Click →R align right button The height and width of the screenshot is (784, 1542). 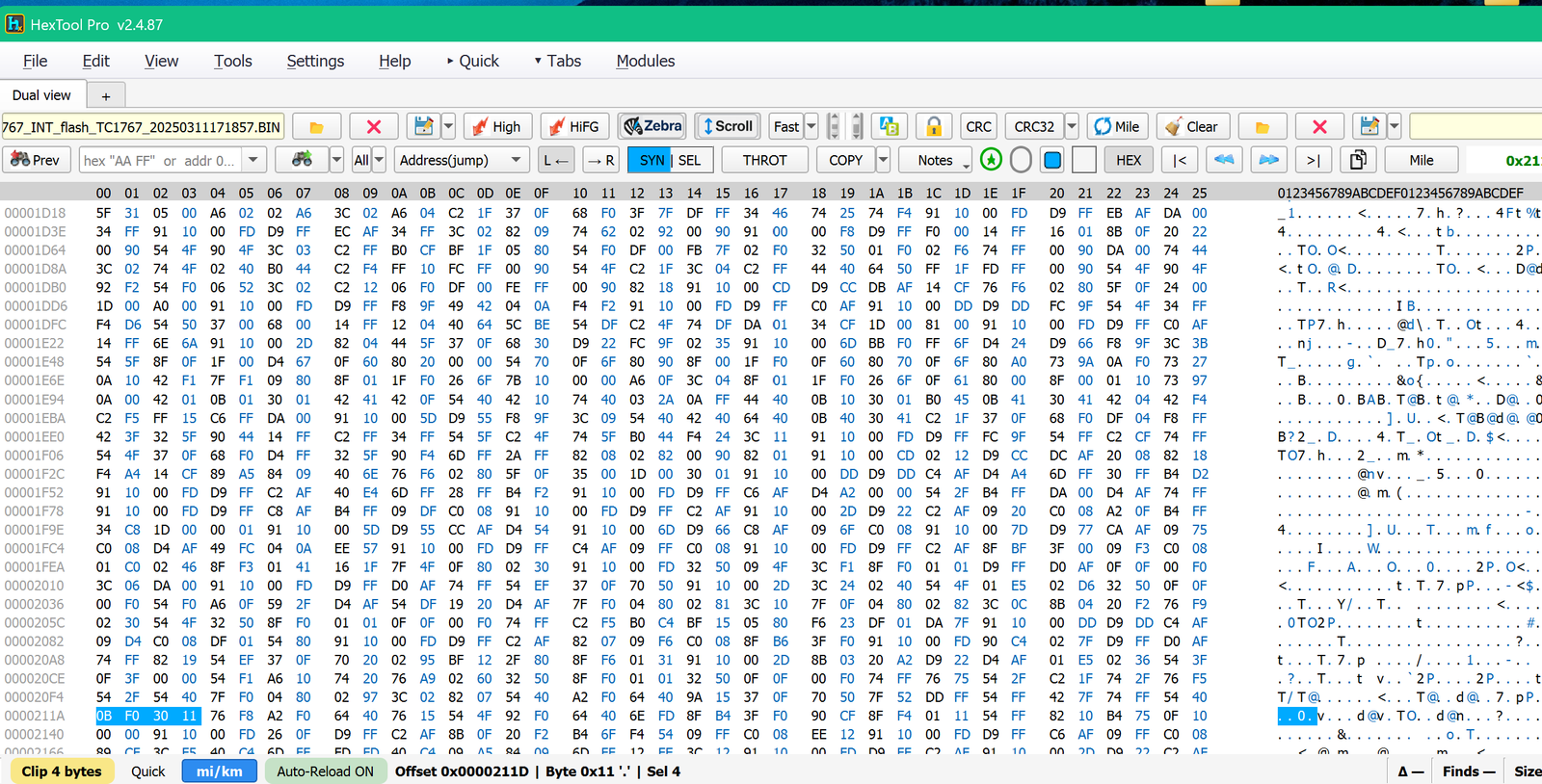click(x=599, y=160)
